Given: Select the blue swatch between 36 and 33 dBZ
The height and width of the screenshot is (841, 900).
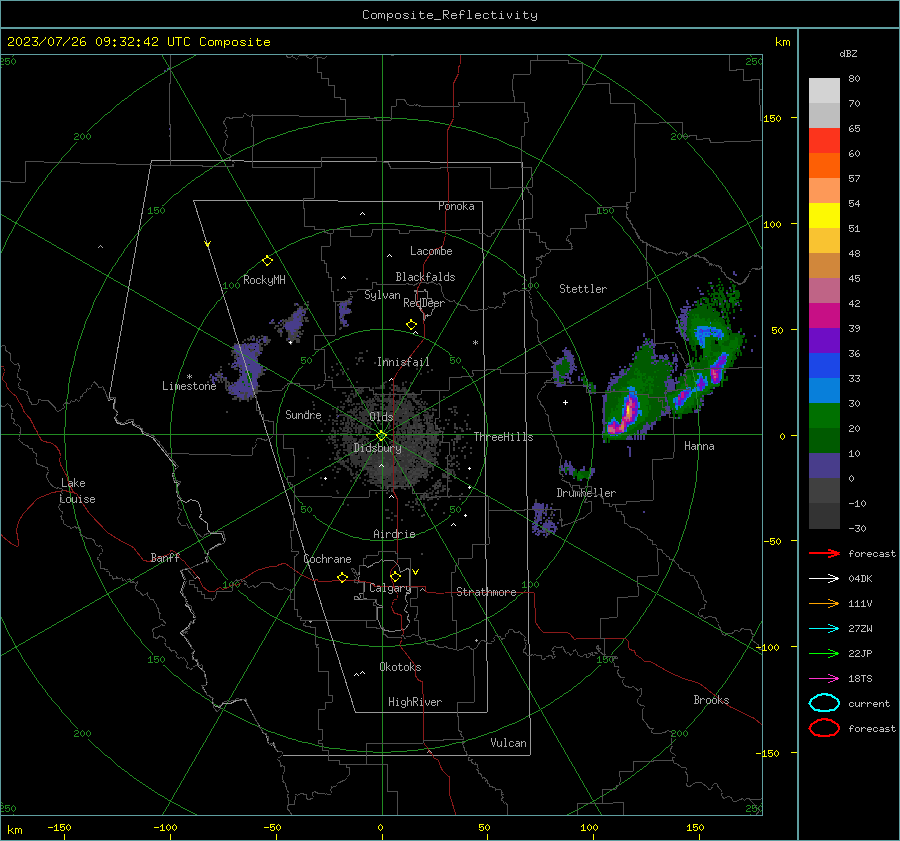Looking at the screenshot, I should (824, 366).
